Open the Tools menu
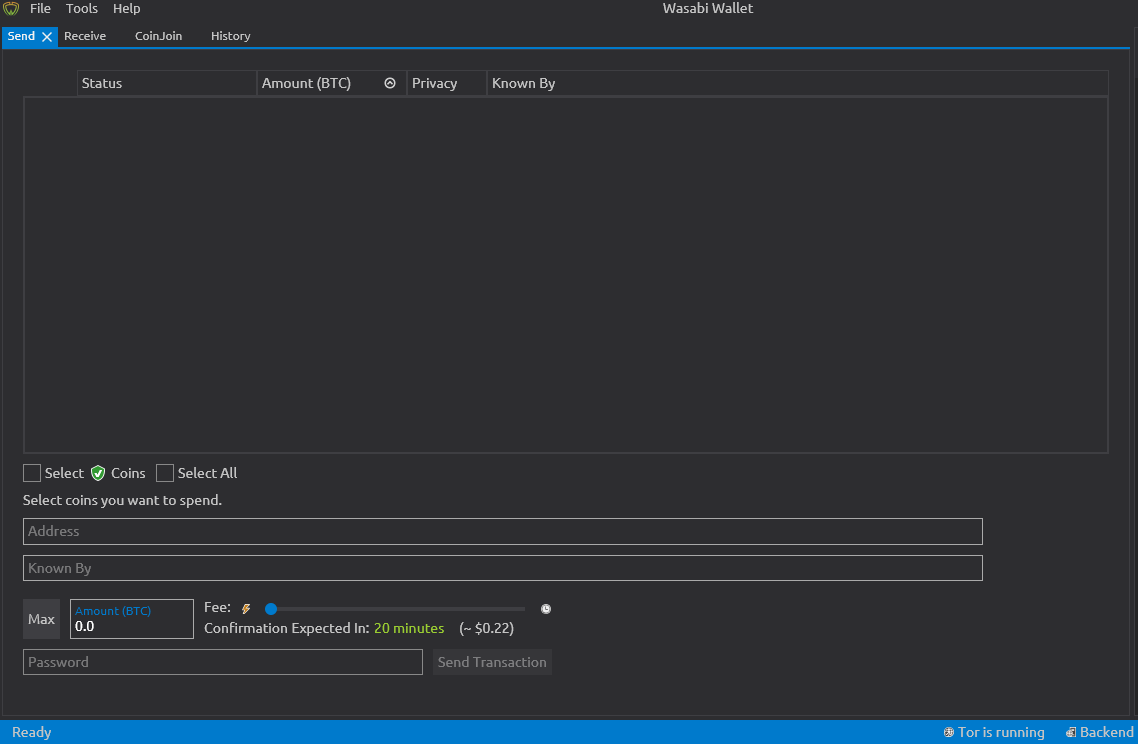 81,9
